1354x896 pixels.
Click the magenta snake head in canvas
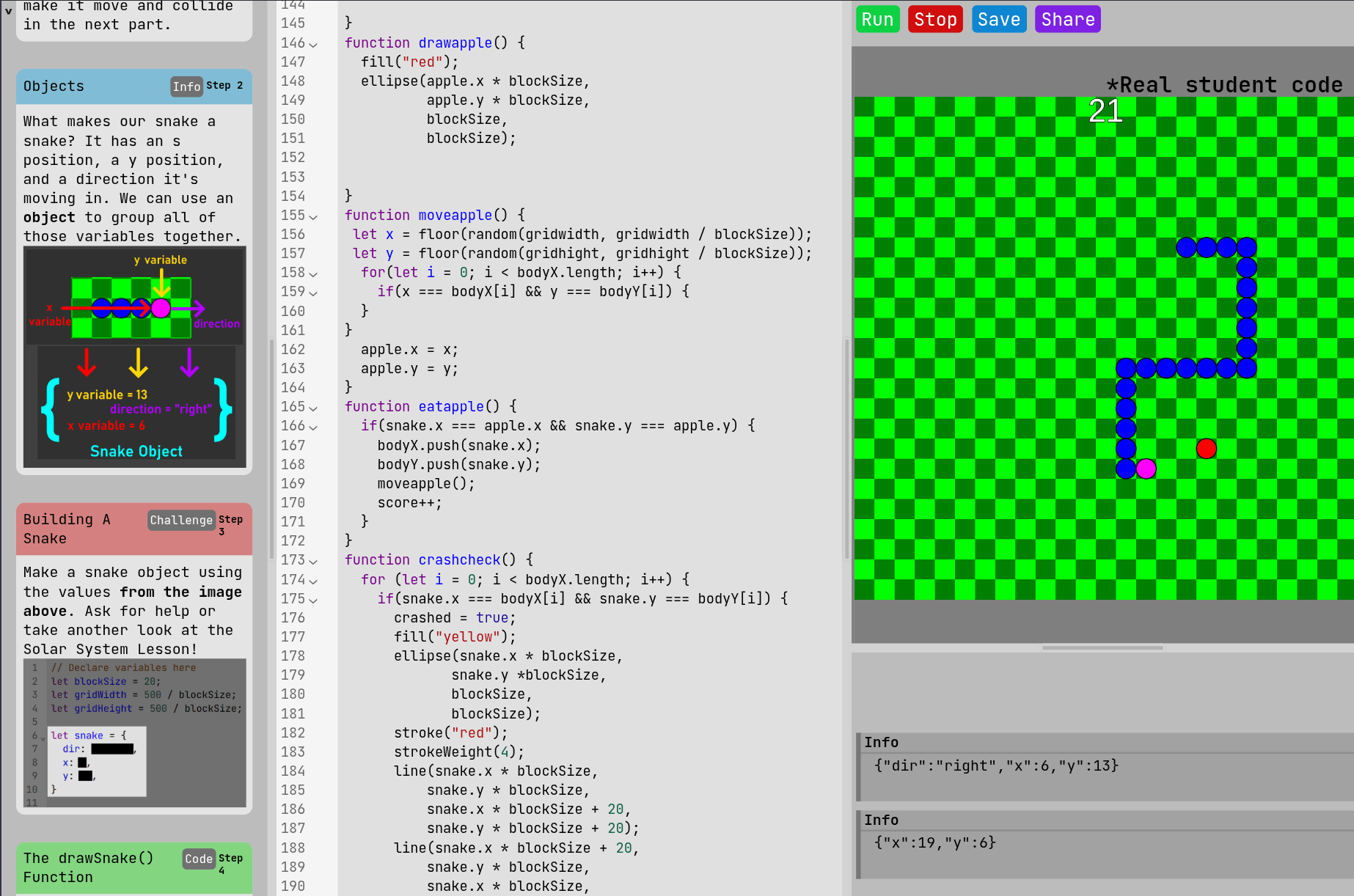pyautogui.click(x=1146, y=469)
